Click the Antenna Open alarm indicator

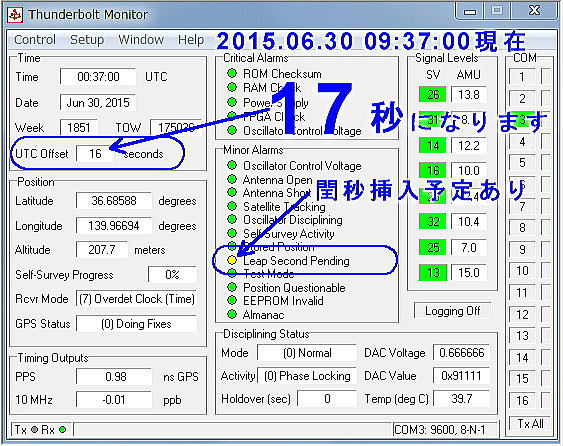tap(232, 179)
